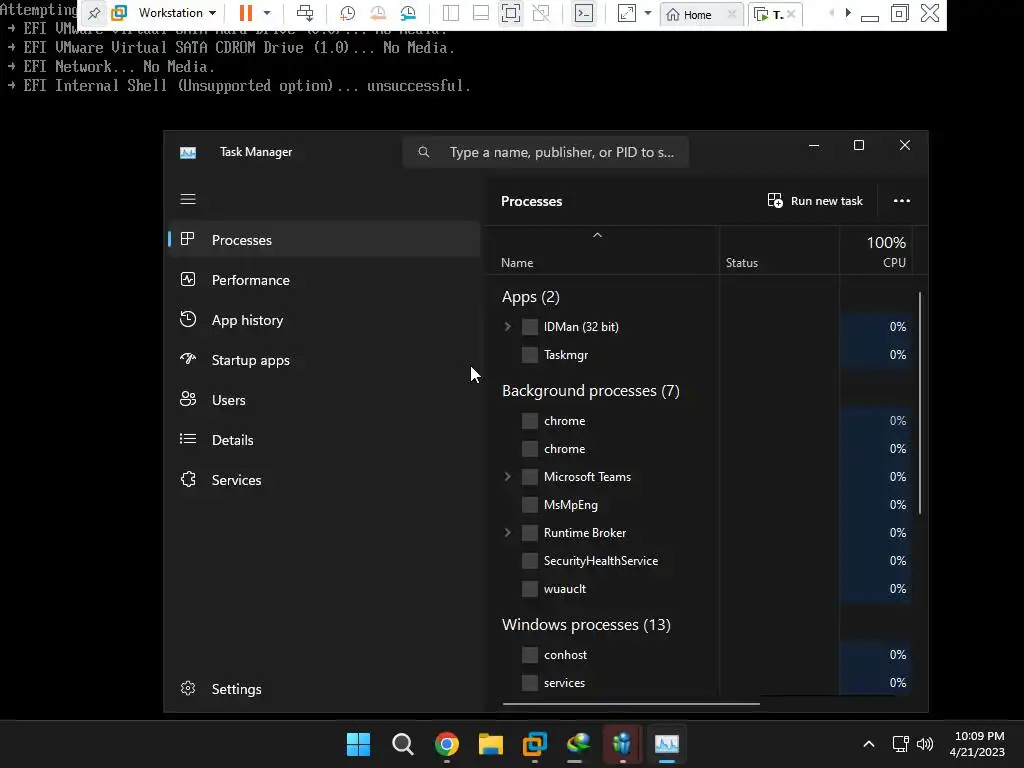Image resolution: width=1024 pixels, height=768 pixels.
Task: Expand the Runtime Broker process group
Action: click(x=507, y=533)
